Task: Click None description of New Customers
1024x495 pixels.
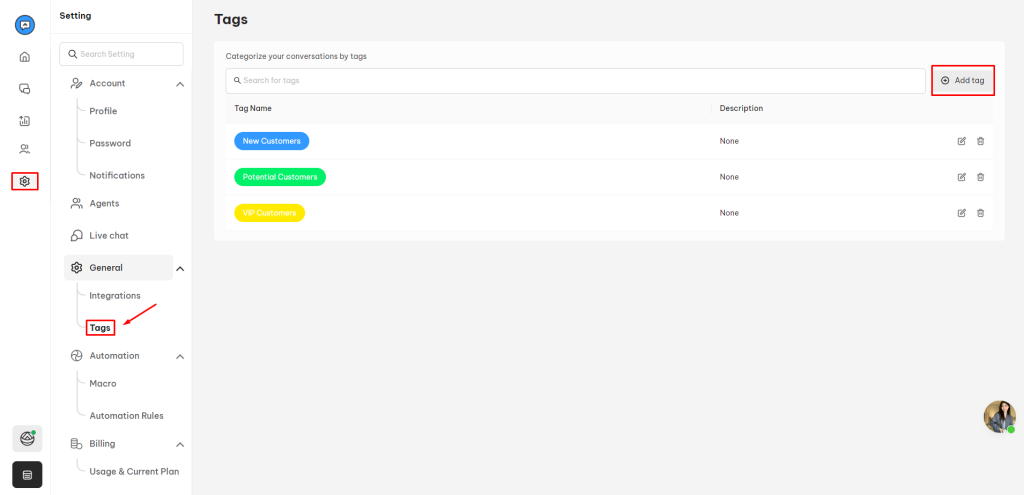Action: [x=729, y=141]
